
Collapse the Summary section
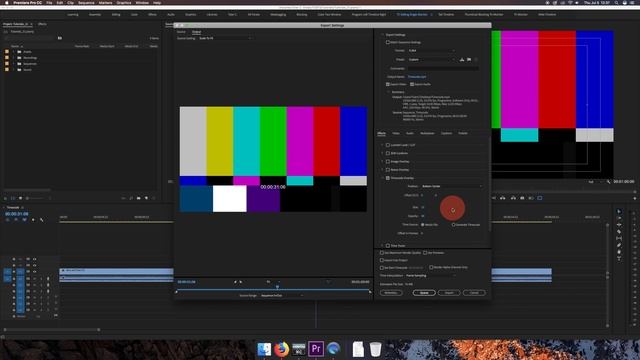point(389,92)
